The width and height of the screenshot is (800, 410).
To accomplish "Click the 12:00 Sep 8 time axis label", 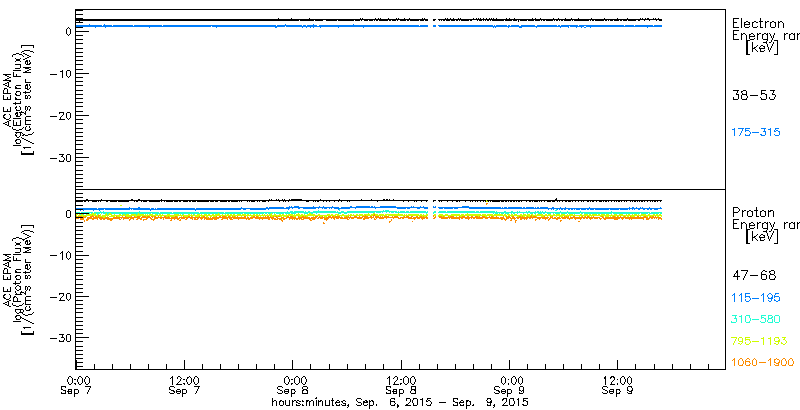I will 401,386.
